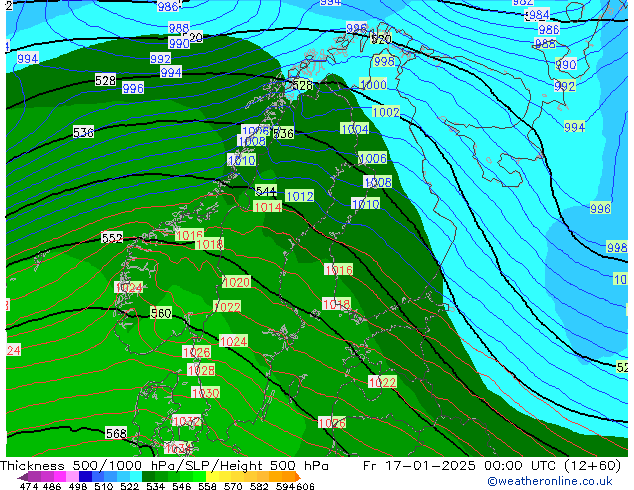Choose the brightest green swatch above 558
The height and width of the screenshot is (490, 634).
(x=199, y=477)
